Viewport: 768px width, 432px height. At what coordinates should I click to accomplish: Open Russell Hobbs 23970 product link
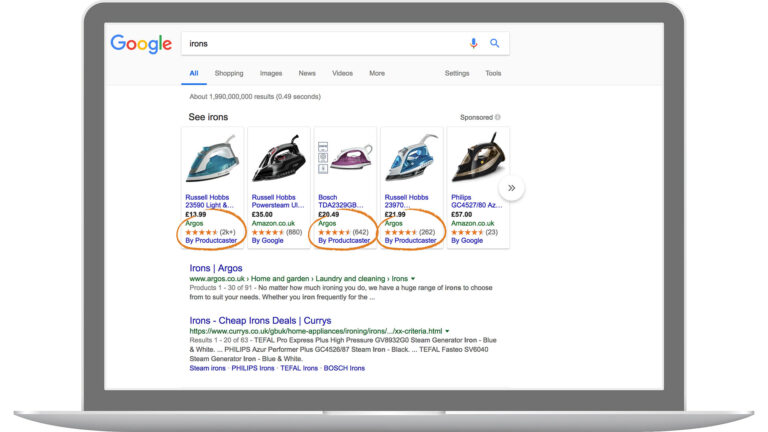click(406, 201)
